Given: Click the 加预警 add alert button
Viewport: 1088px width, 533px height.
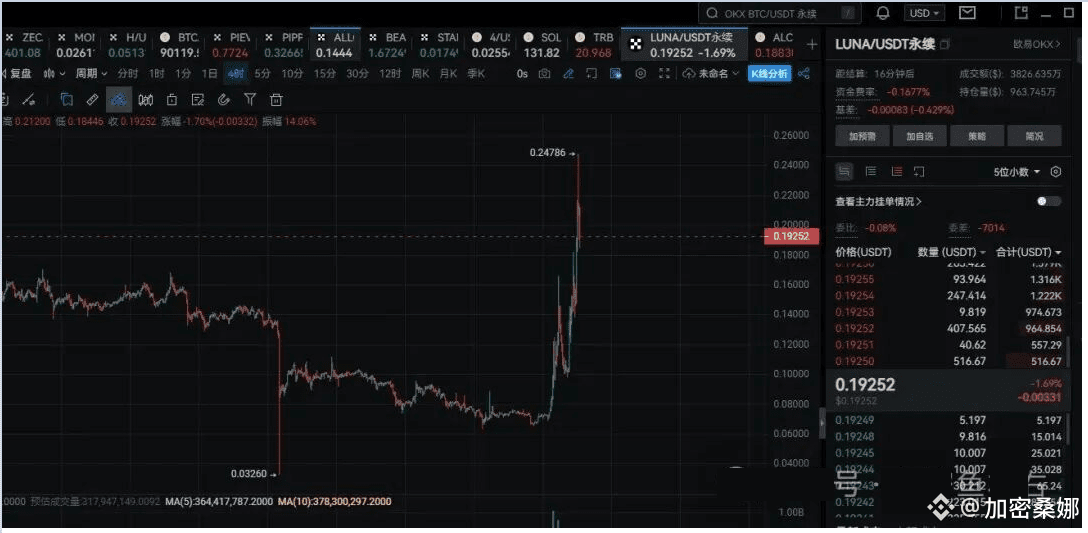Looking at the screenshot, I should (862, 136).
